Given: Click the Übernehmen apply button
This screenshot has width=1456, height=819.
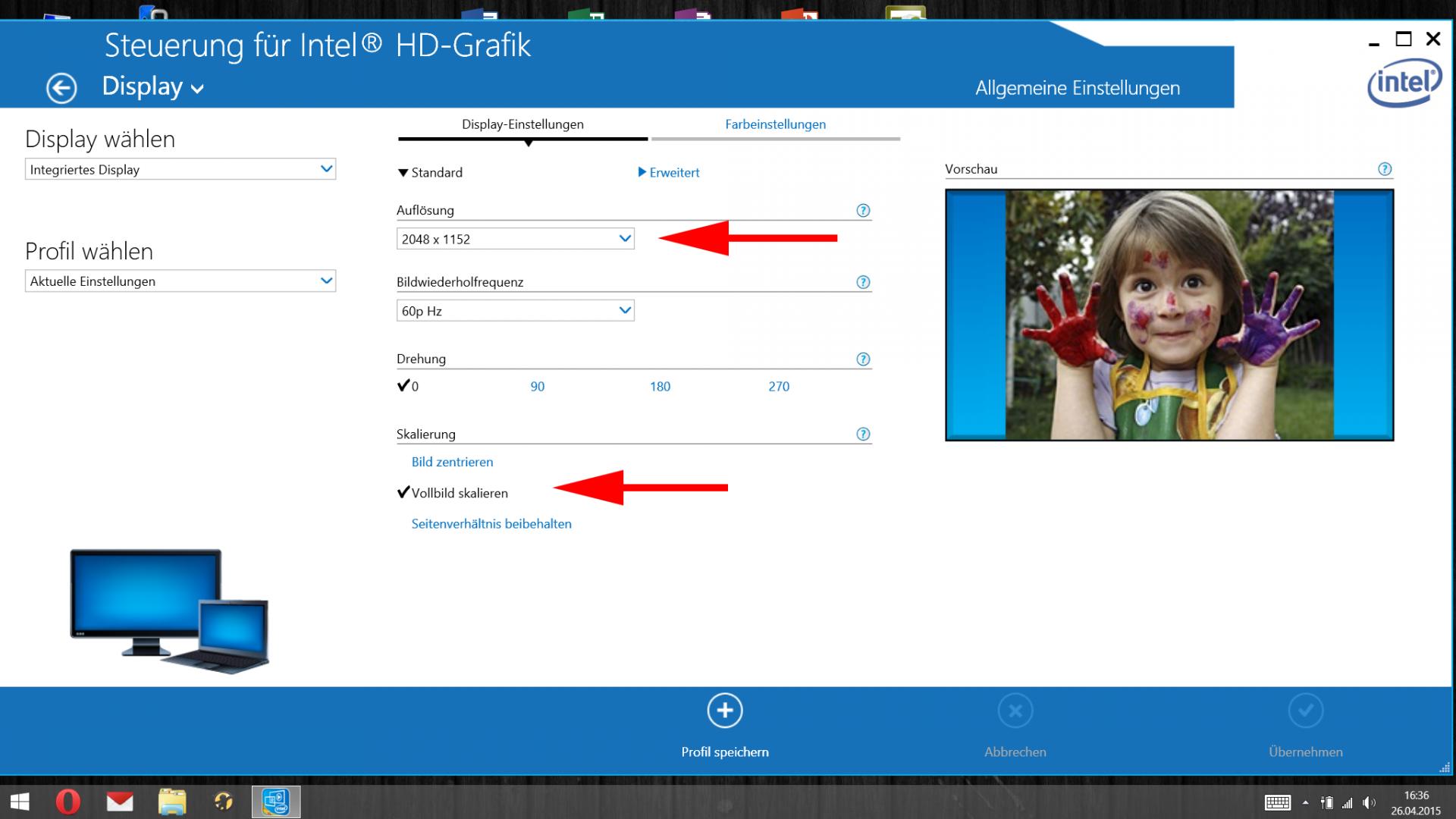Looking at the screenshot, I should pos(1305,711).
